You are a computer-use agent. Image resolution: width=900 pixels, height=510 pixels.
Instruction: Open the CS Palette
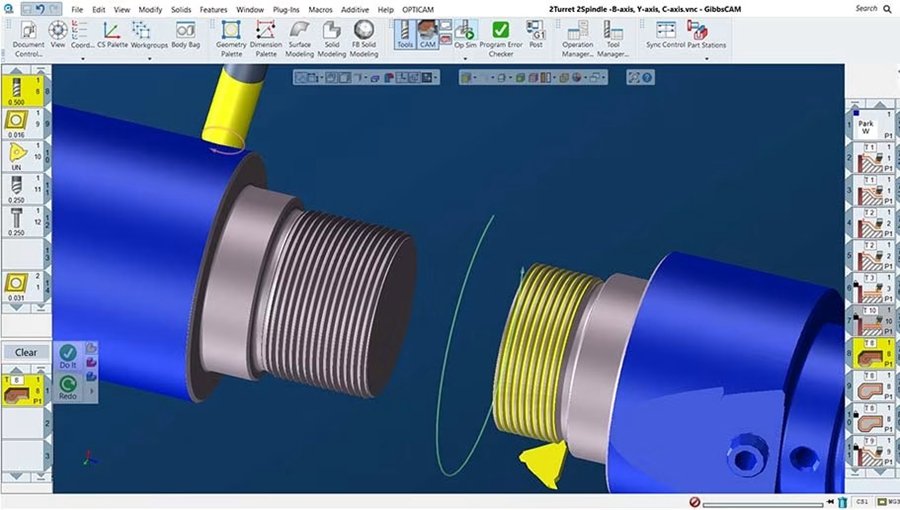(112, 34)
